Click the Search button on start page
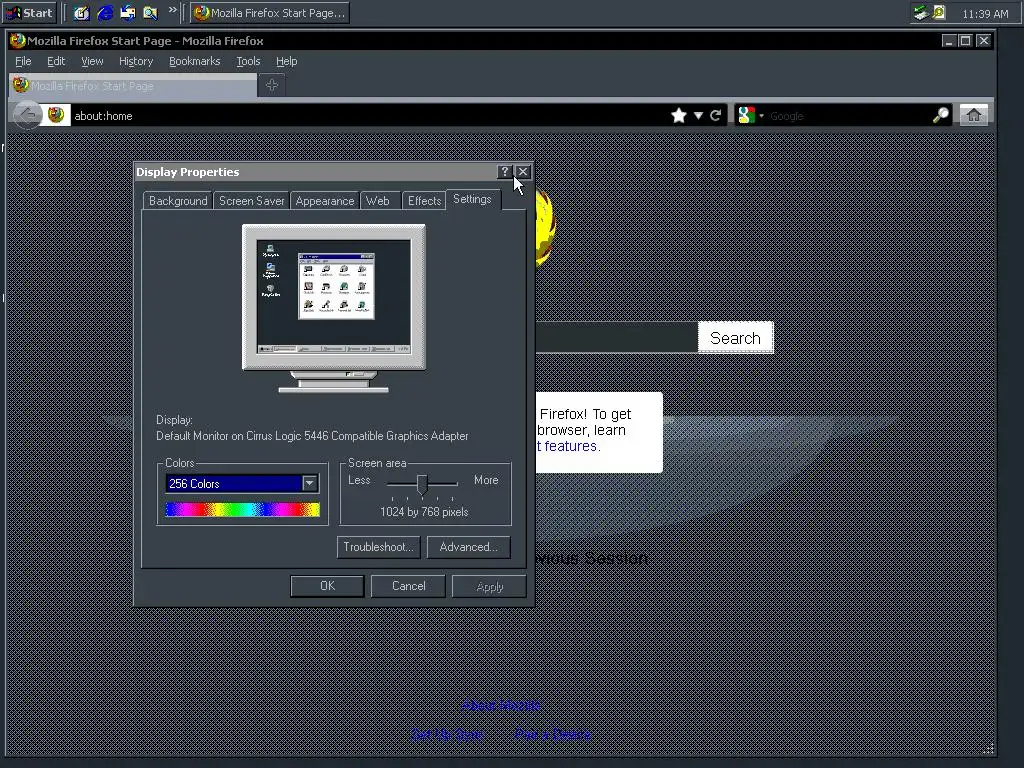This screenshot has height=768, width=1024. (x=735, y=338)
